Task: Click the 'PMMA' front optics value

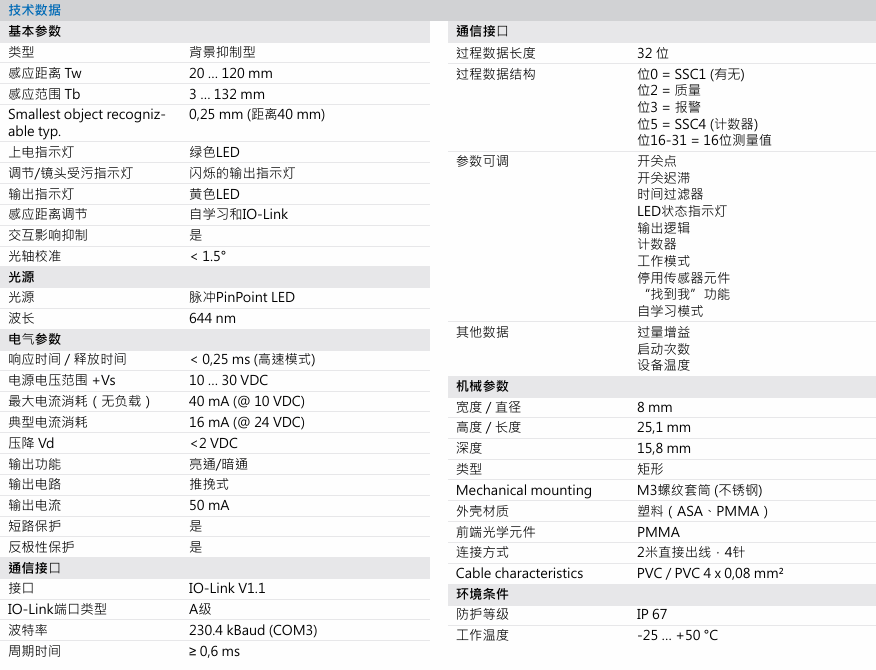Action: [658, 533]
